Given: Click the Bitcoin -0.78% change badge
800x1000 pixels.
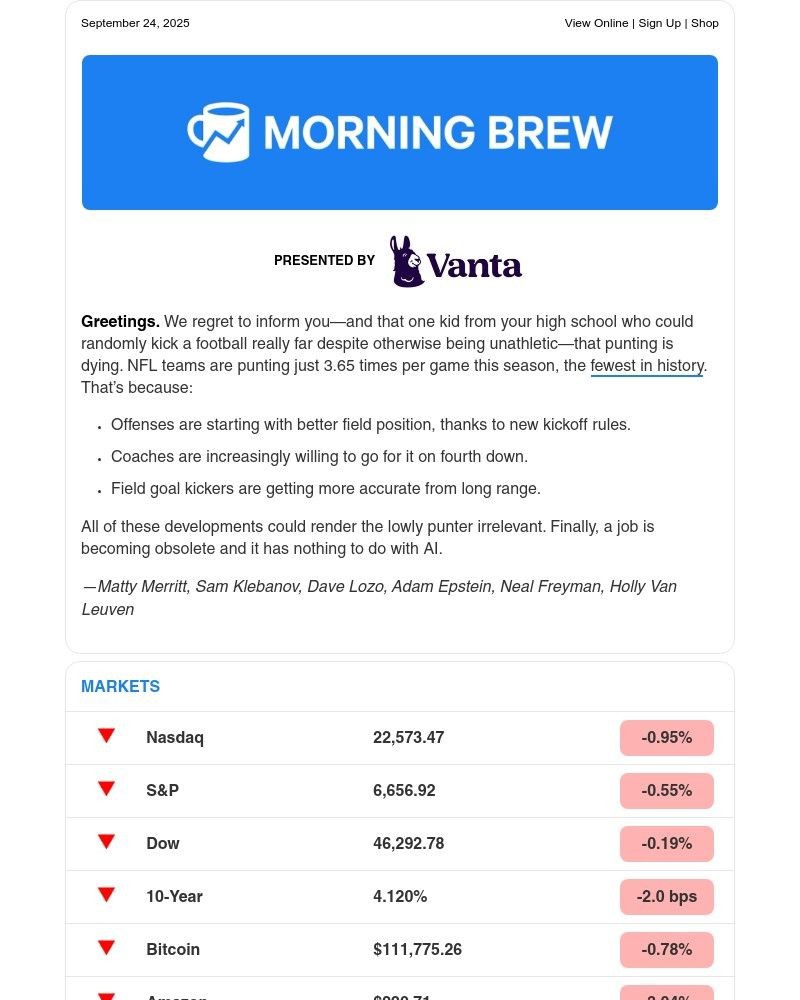Looking at the screenshot, I should point(666,950).
